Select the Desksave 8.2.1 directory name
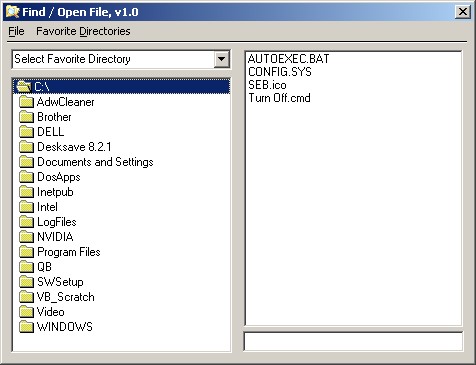This screenshot has height=365, width=476. pos(74,147)
